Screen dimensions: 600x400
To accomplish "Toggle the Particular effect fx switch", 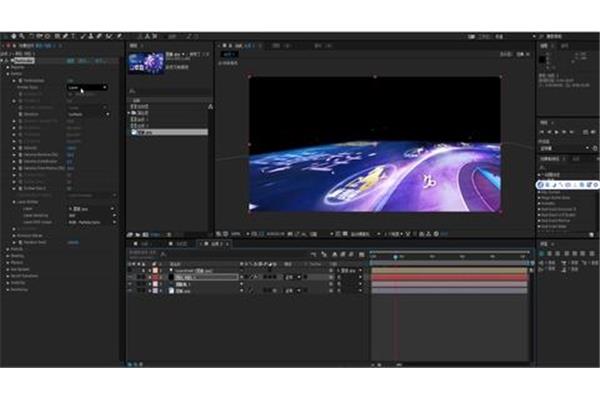I will [x=7, y=60].
